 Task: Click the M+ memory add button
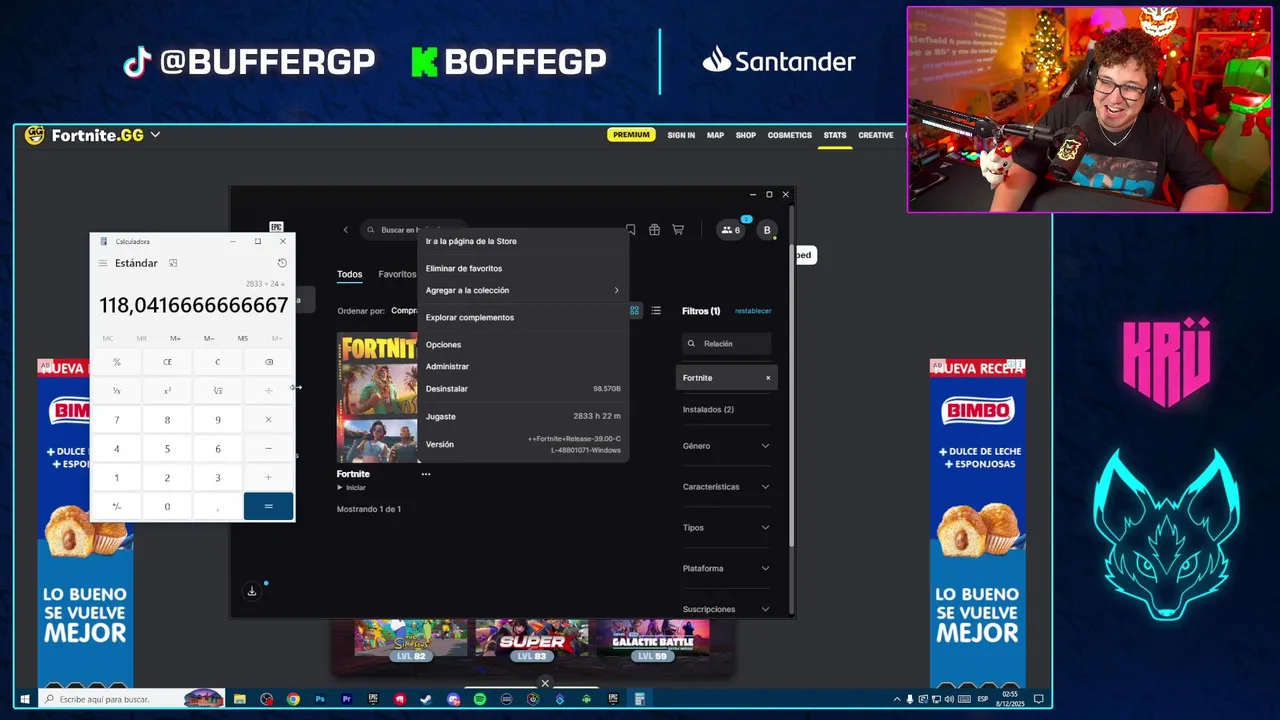tap(175, 338)
